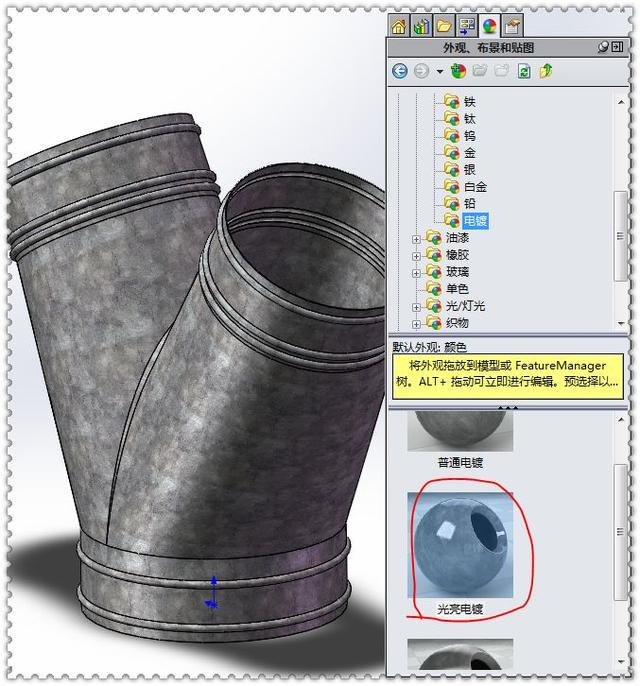Pin the task pane with pushpin icon
Image resolution: width=640 pixels, height=686 pixels.
click(x=603, y=47)
